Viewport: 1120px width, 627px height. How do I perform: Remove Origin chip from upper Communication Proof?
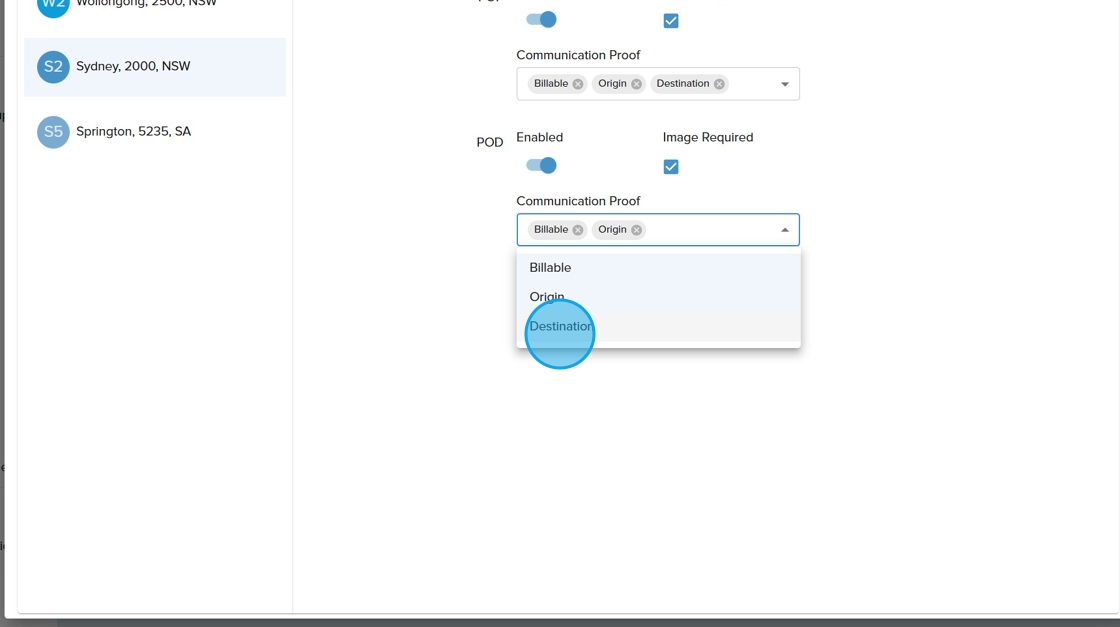click(636, 84)
